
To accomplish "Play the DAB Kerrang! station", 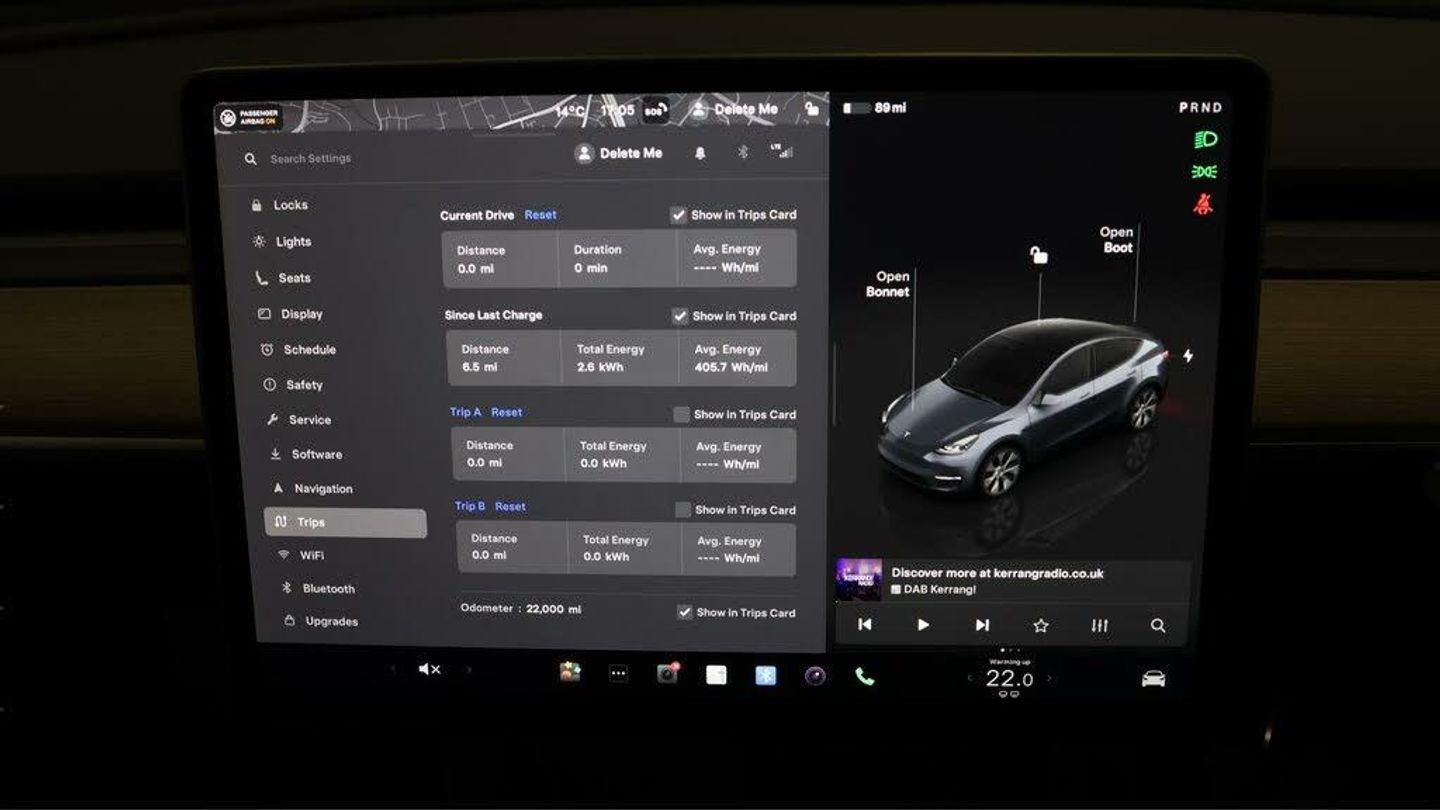I will (923, 625).
